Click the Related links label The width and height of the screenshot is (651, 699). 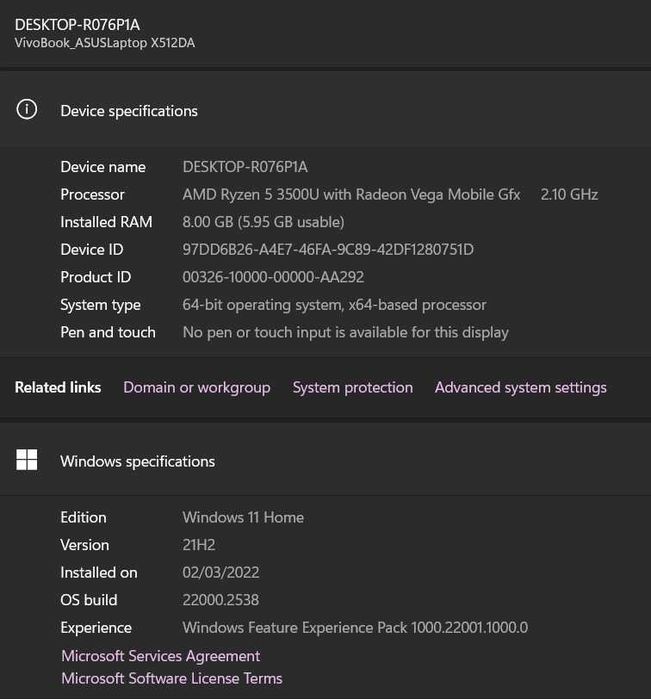point(58,387)
